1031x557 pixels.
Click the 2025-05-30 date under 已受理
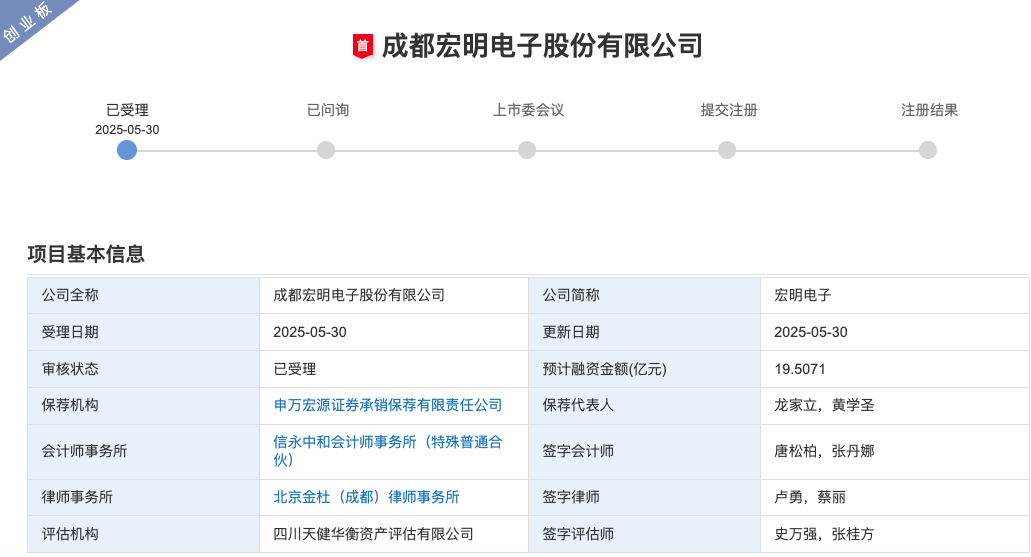tap(127, 130)
